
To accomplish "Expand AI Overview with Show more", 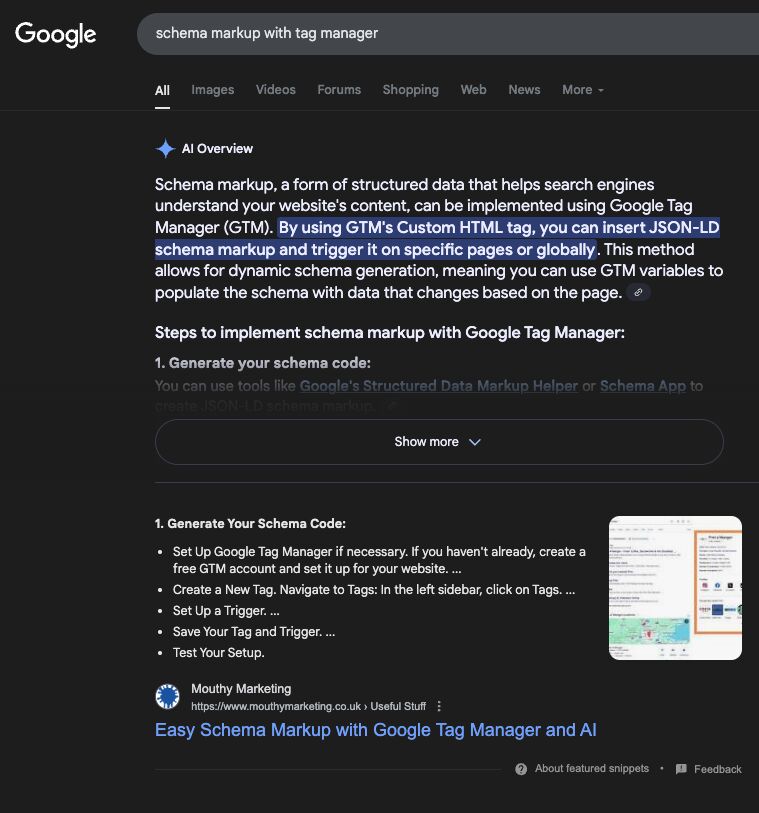I will click(x=438, y=442).
